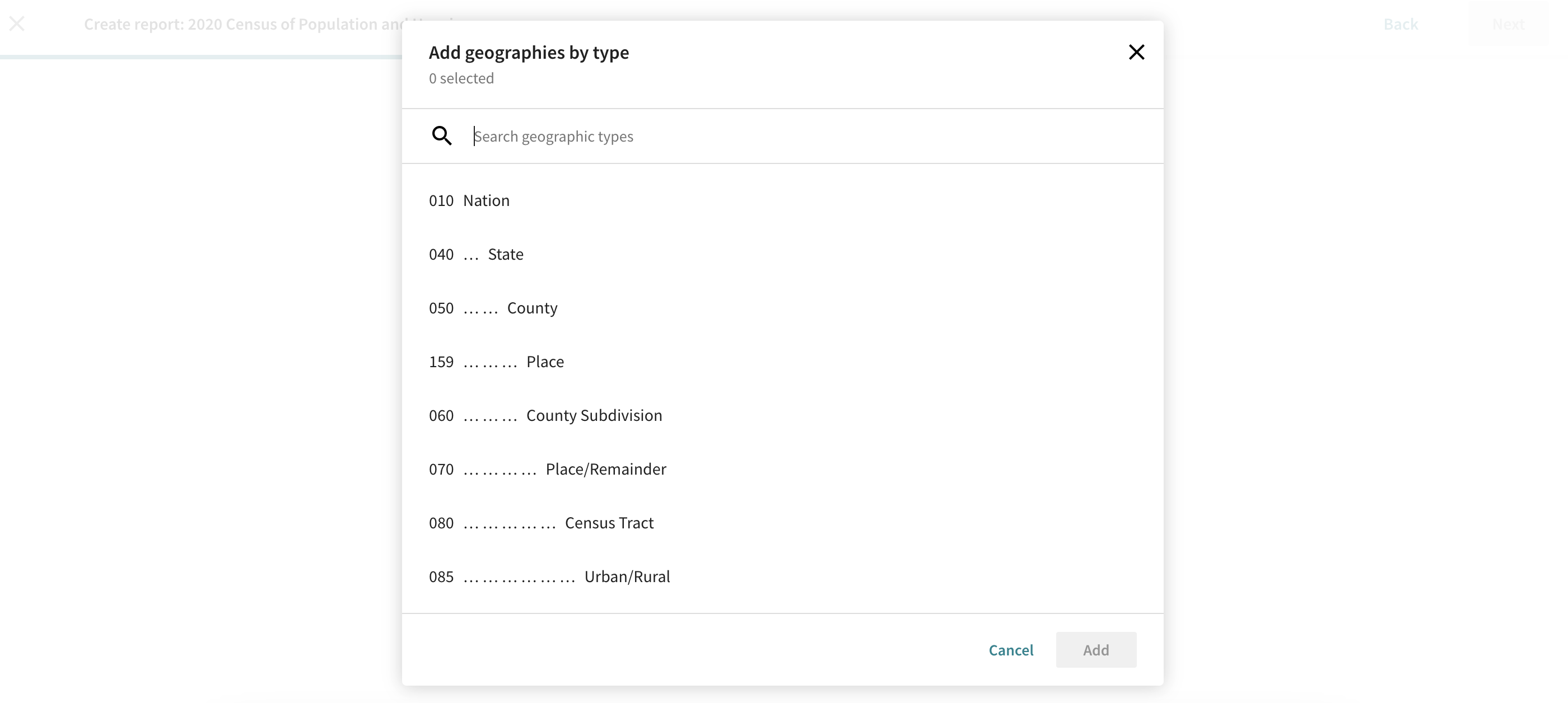The image size is (1568, 703).
Task: Click the Back link in header
Action: click(x=1400, y=24)
